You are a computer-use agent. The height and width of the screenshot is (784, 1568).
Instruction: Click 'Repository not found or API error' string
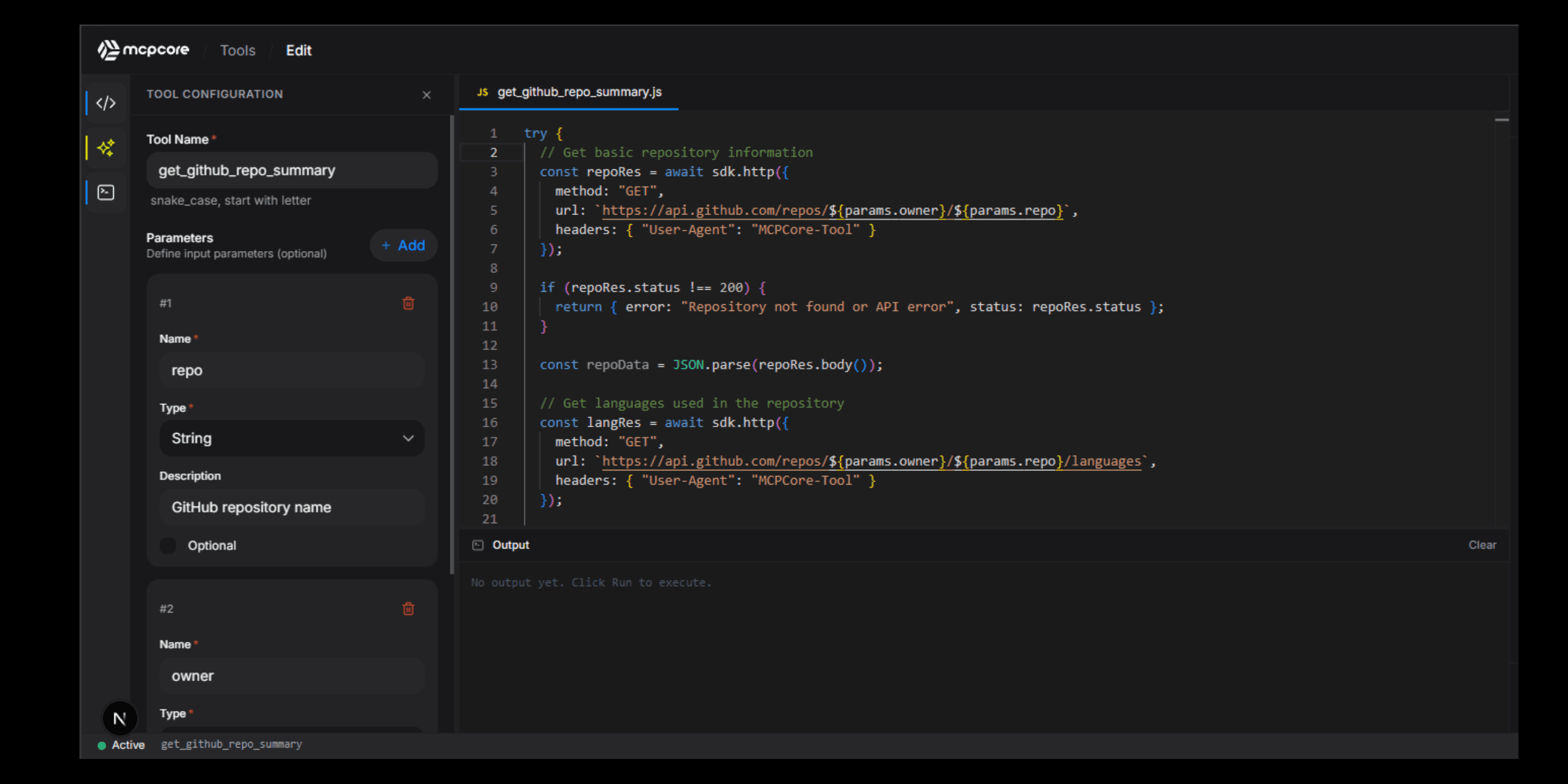point(817,307)
